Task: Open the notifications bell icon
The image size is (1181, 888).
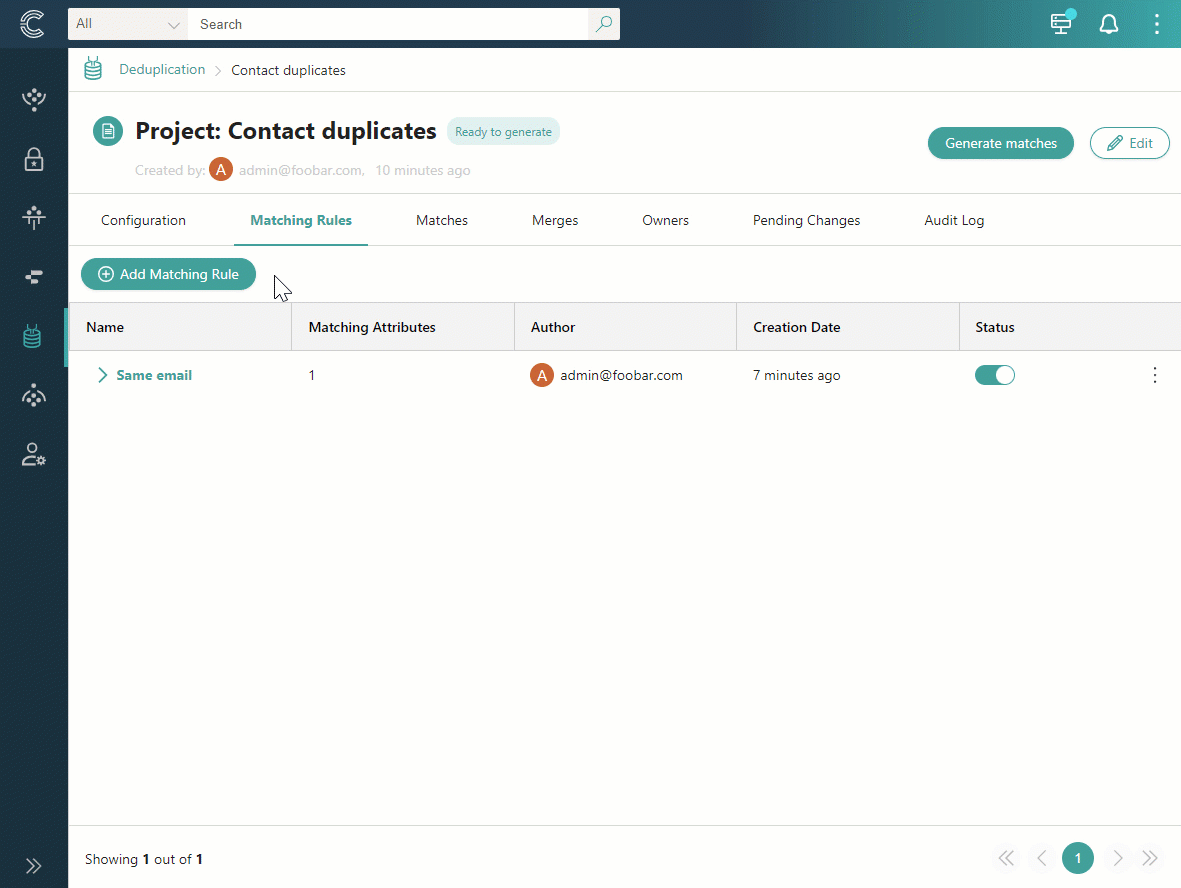Action: [x=1109, y=24]
